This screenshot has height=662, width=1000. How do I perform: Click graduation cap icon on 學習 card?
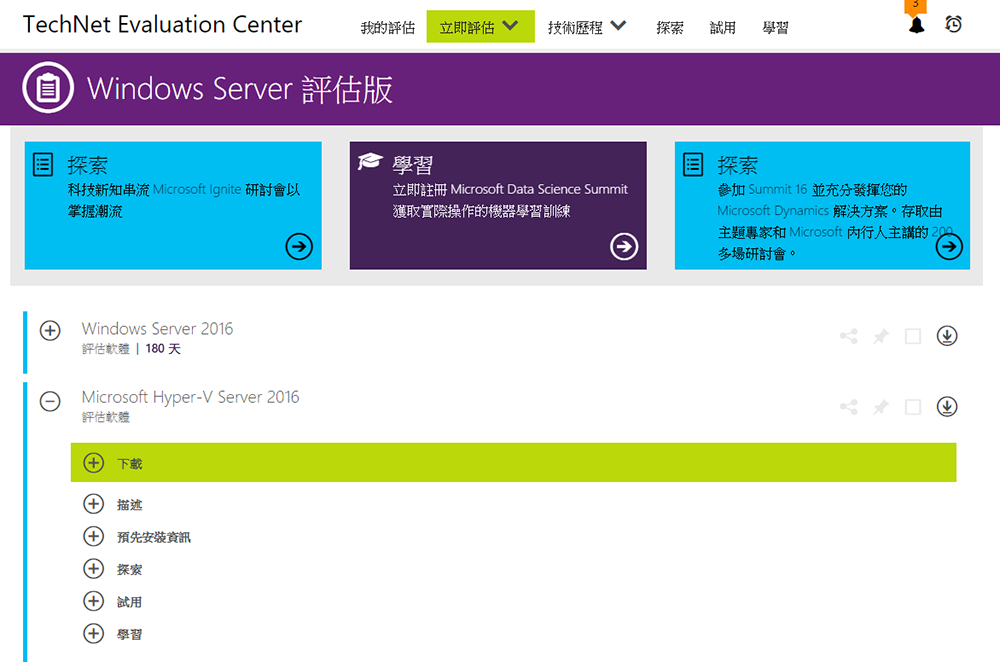point(370,161)
